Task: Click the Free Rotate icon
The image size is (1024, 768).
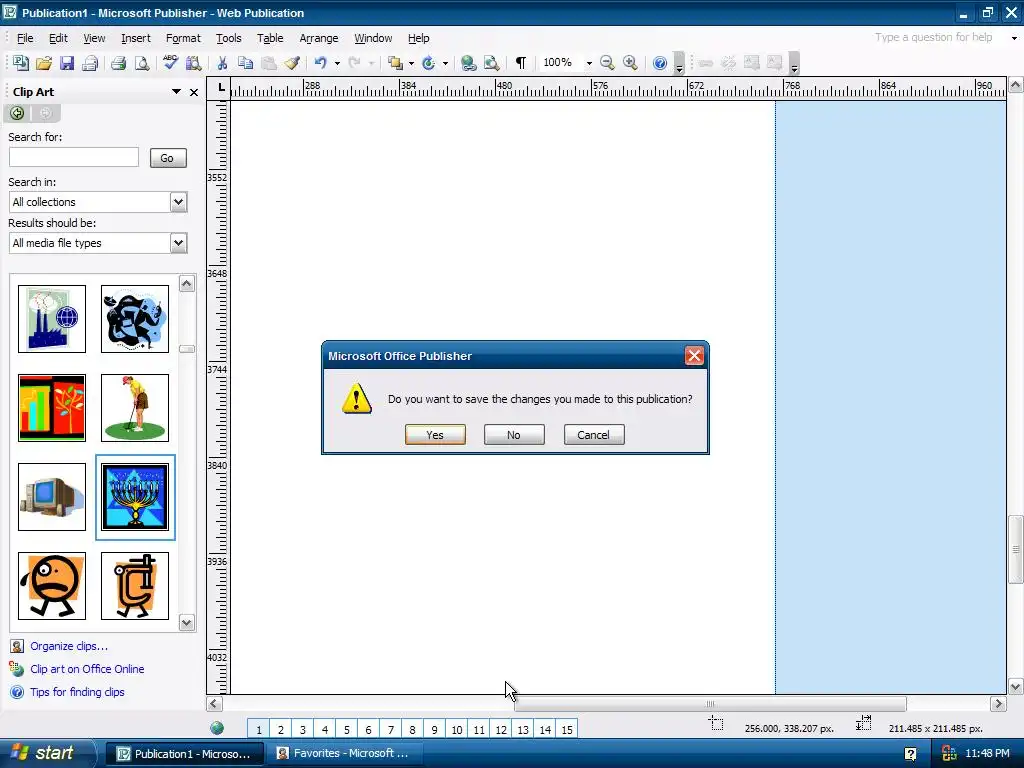Action: [428, 63]
